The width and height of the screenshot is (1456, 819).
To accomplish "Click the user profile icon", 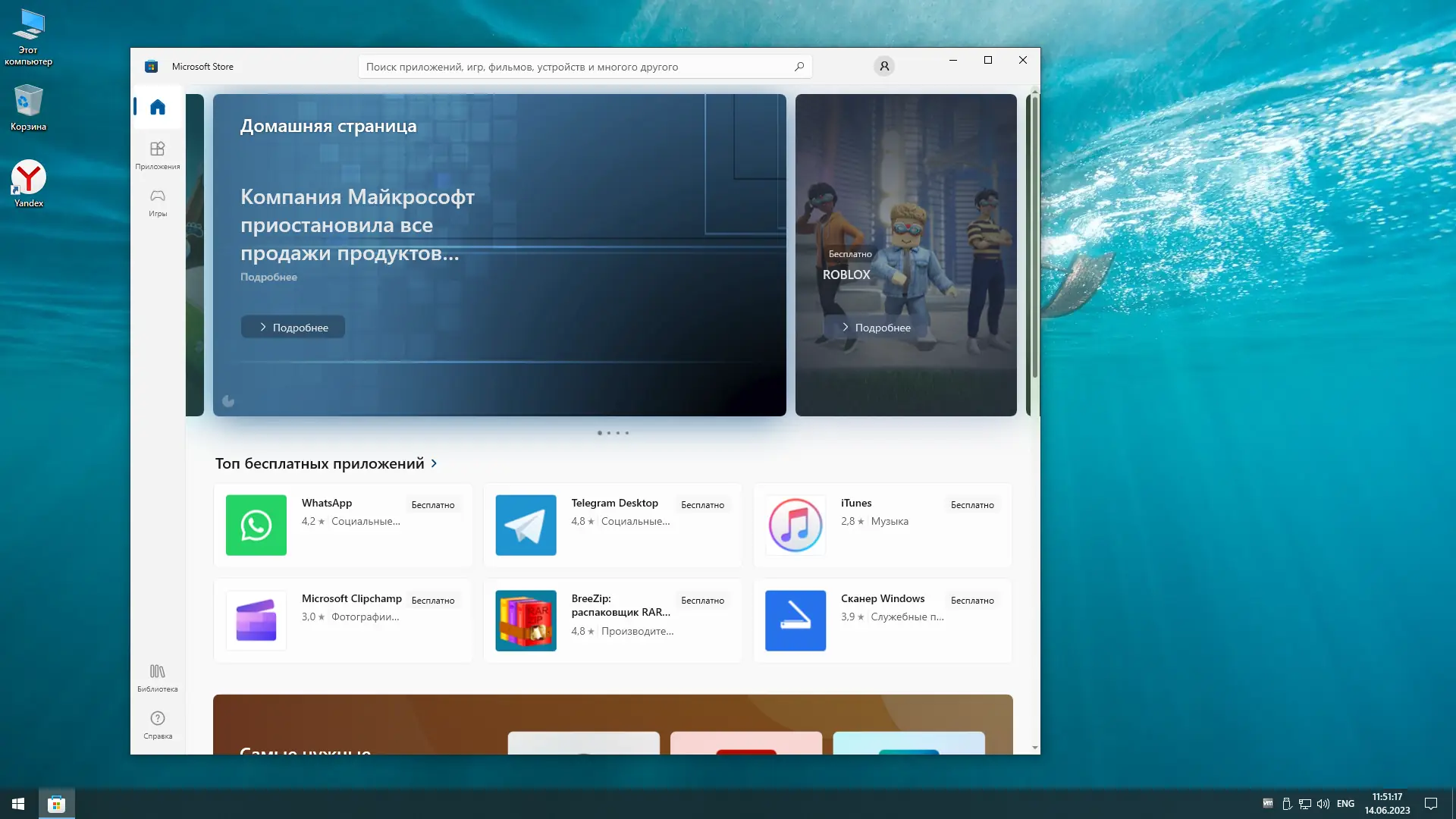I will [883, 67].
